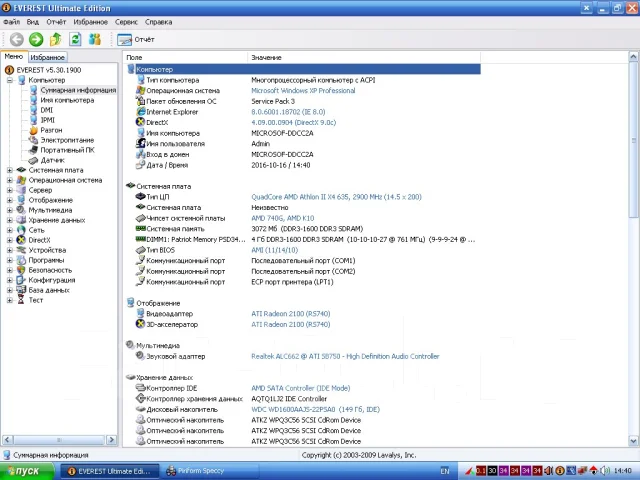Open Microsoft Windows XP Professional link
The image size is (640, 480).
pos(303,91)
